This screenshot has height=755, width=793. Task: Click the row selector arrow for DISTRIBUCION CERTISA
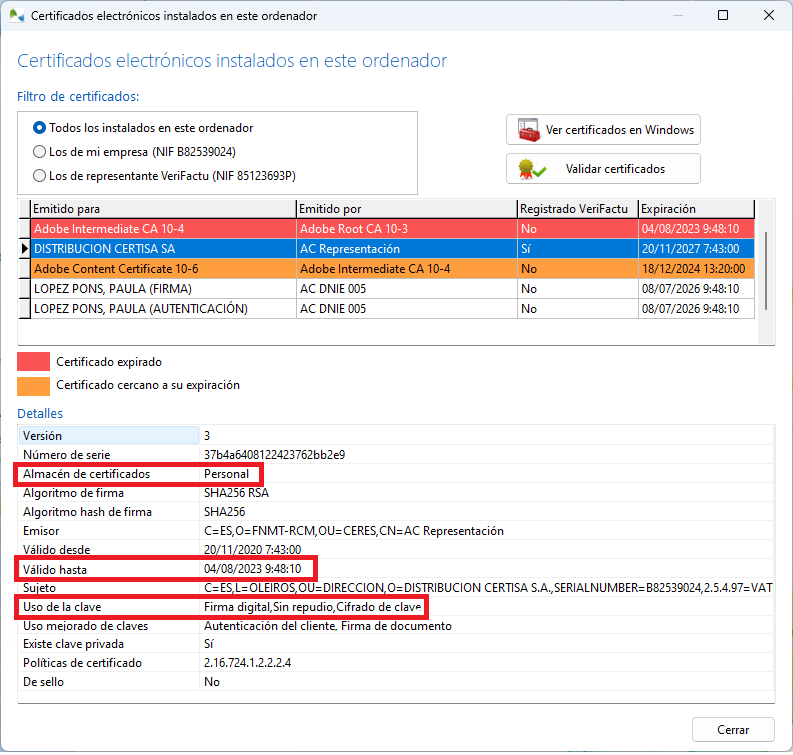24,249
